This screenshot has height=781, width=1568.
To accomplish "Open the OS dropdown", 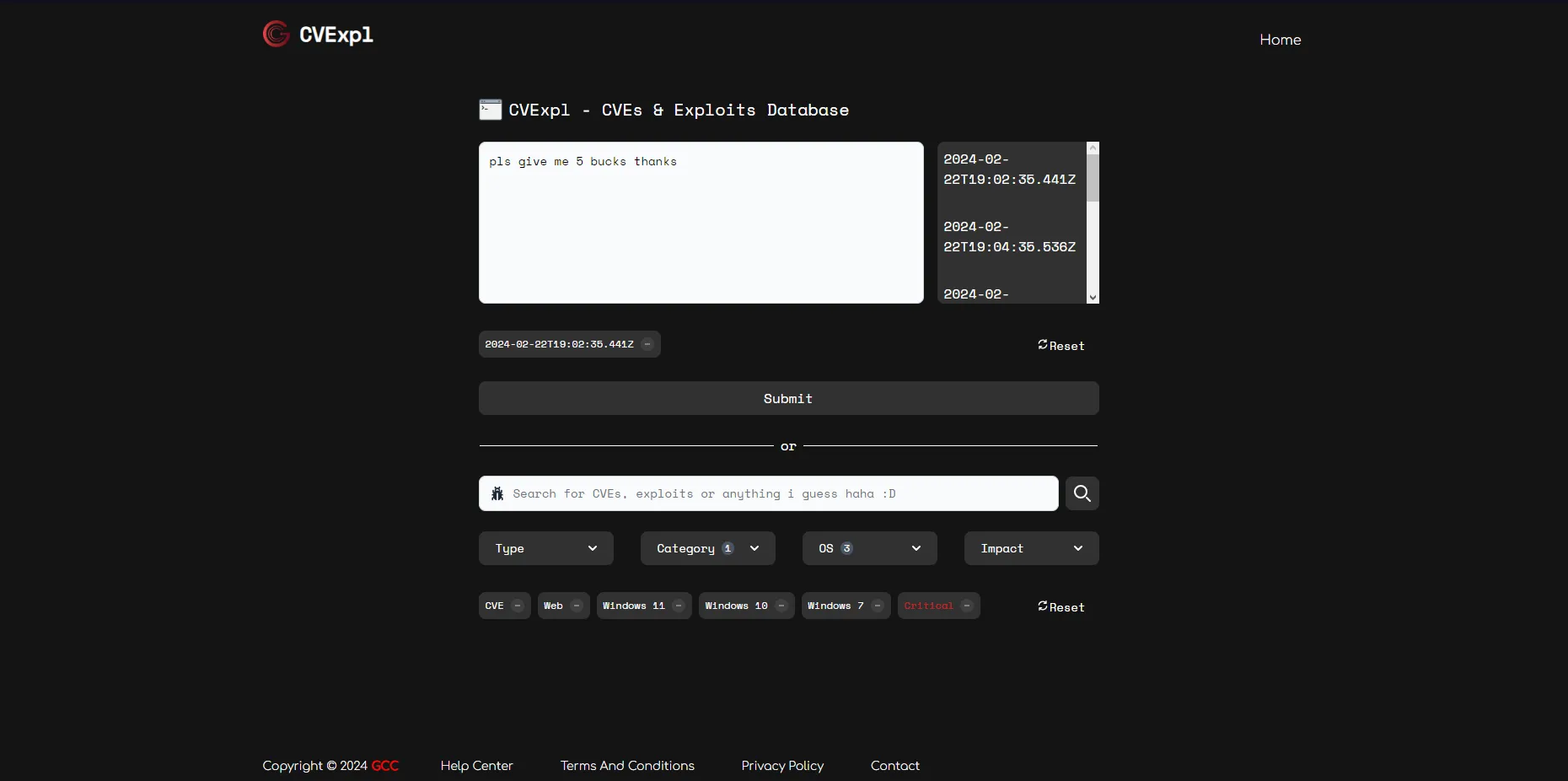I will (x=870, y=548).
